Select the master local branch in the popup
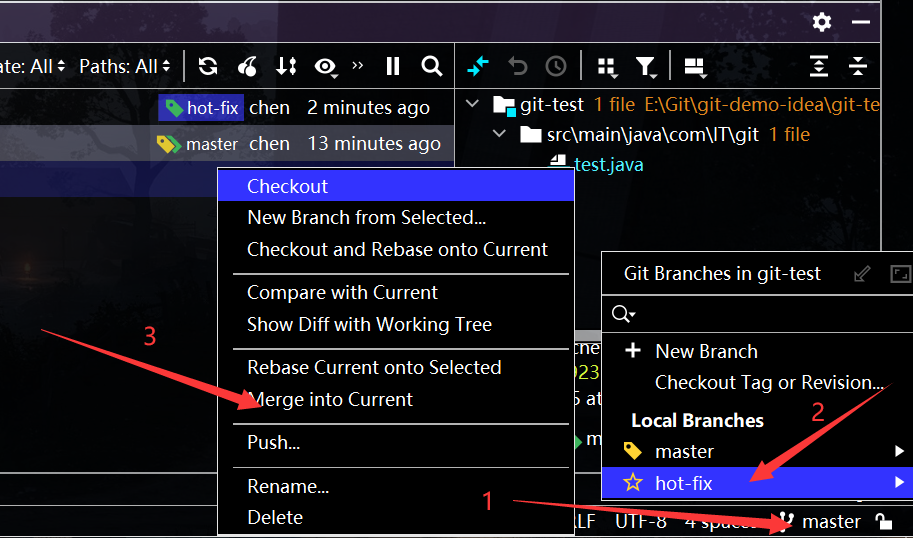Screen dimensions: 913x538 click(757, 451)
